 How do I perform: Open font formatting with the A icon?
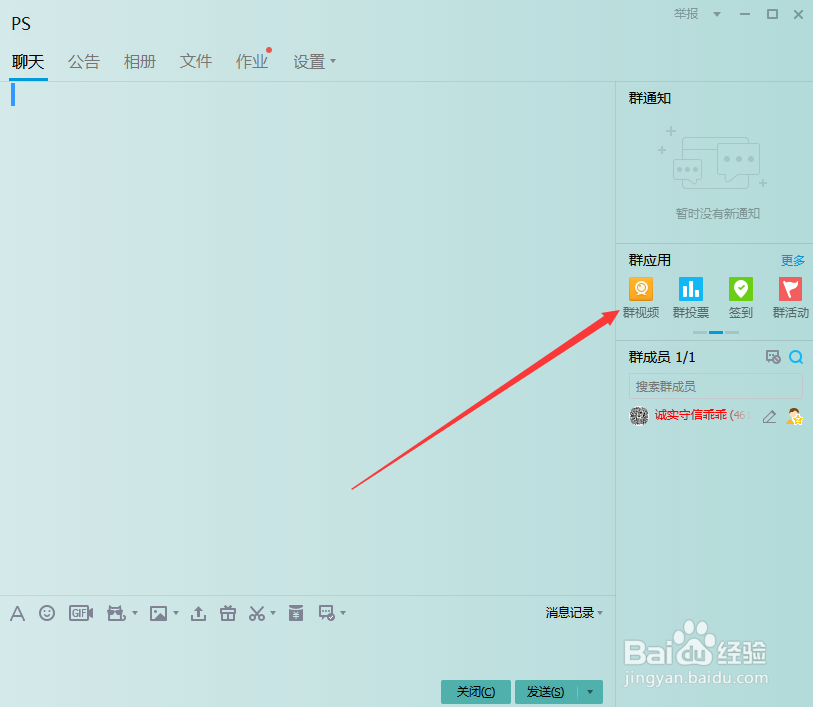pyautogui.click(x=17, y=612)
